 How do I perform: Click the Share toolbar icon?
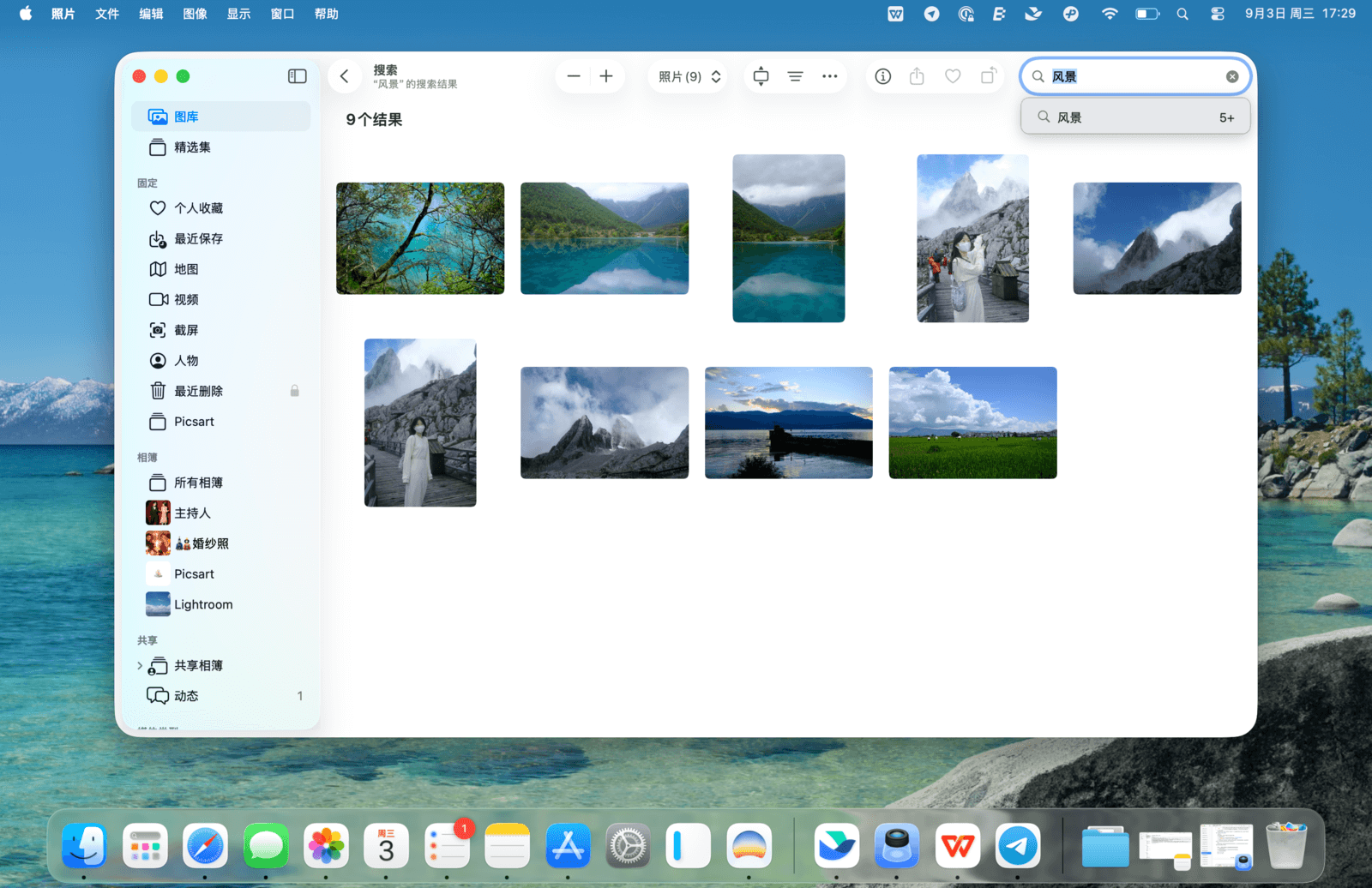pyautogui.click(x=917, y=76)
